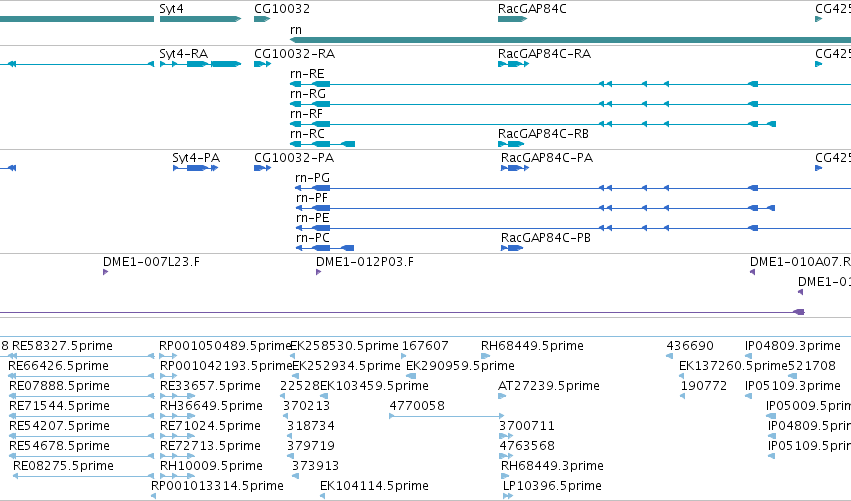Select the CG10032-PA protein label
The height and width of the screenshot is (501, 851).
coord(294,158)
